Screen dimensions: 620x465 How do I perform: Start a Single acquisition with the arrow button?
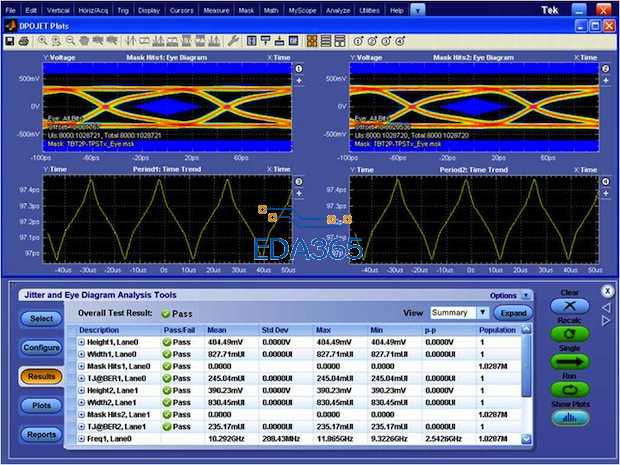(x=570, y=362)
